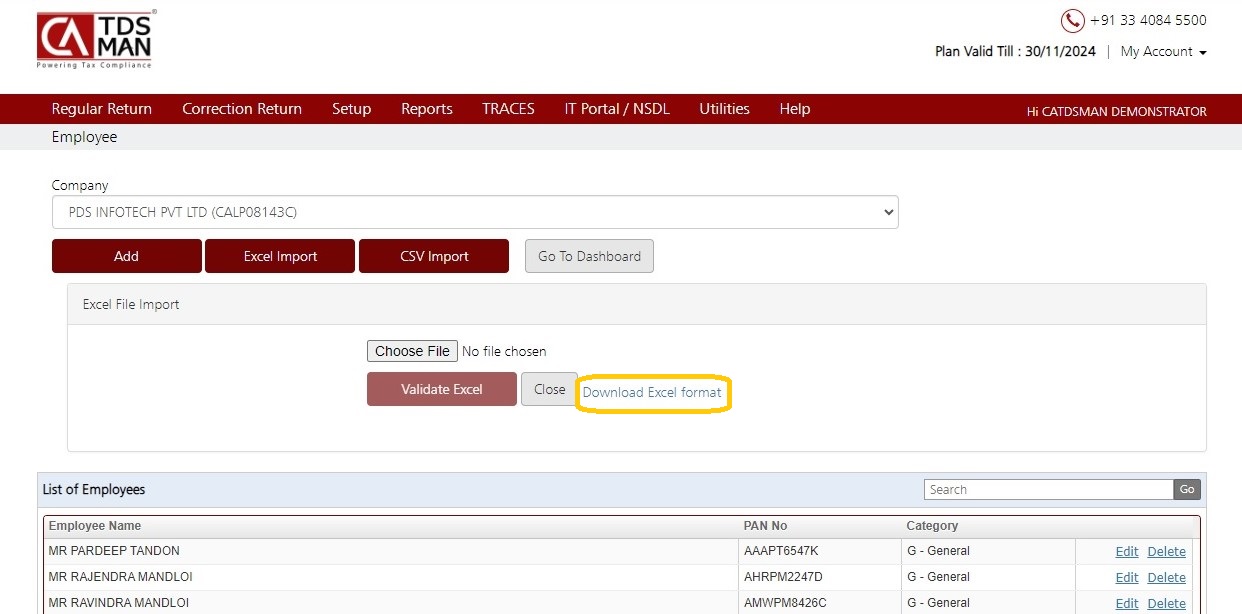The width and height of the screenshot is (1242, 614).
Task: Close the Excel File Import panel
Action: click(x=549, y=389)
